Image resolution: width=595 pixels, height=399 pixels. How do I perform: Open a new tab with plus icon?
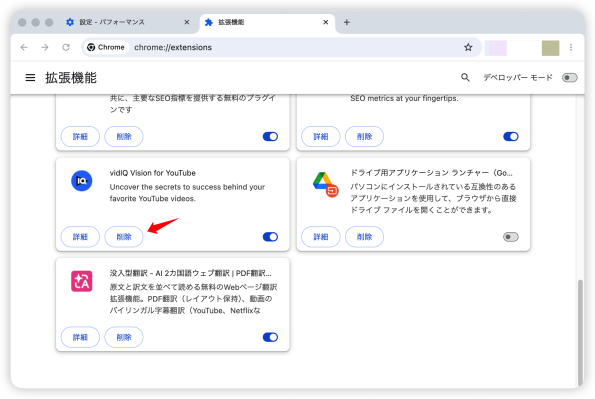(346, 22)
